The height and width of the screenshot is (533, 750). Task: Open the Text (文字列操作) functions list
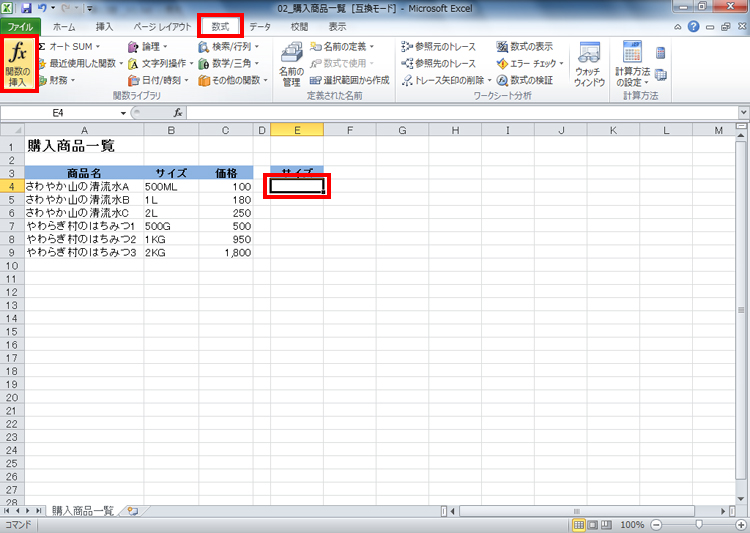[x=160, y=63]
